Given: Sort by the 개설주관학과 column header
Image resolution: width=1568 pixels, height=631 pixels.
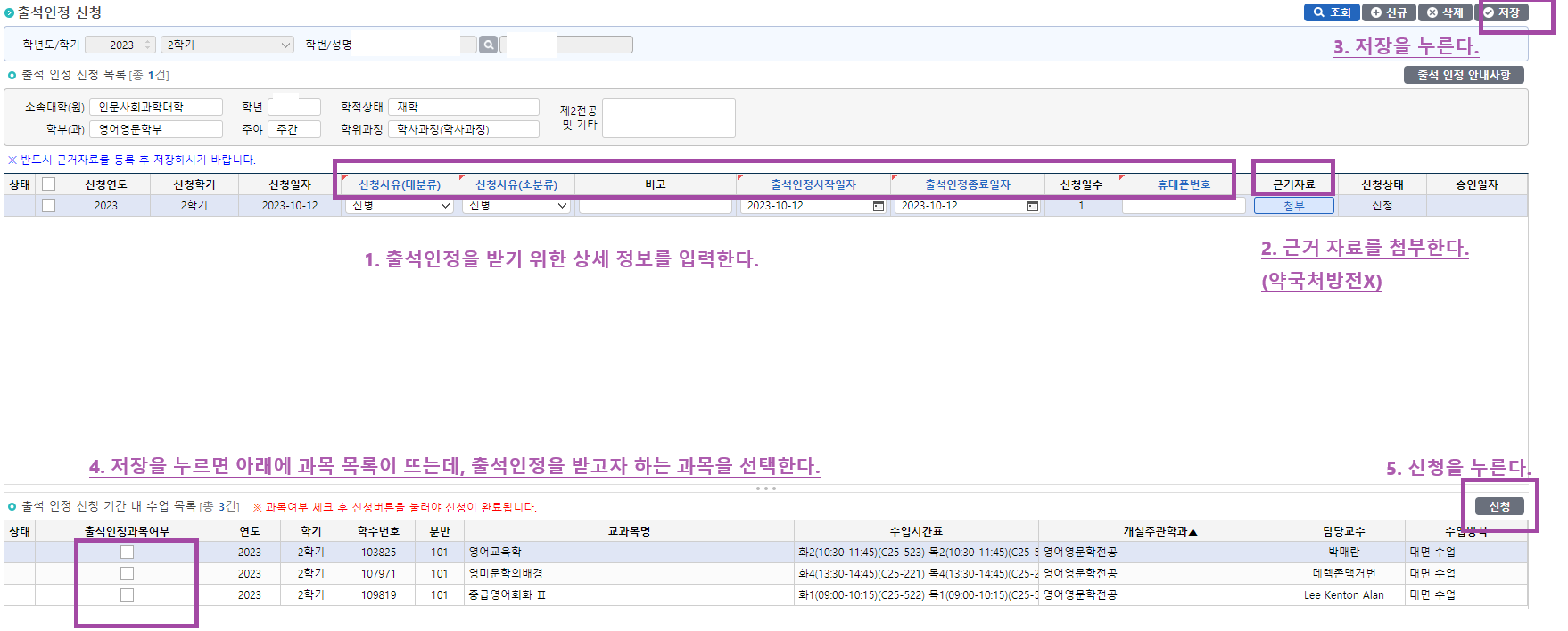Looking at the screenshot, I should click(1159, 531).
